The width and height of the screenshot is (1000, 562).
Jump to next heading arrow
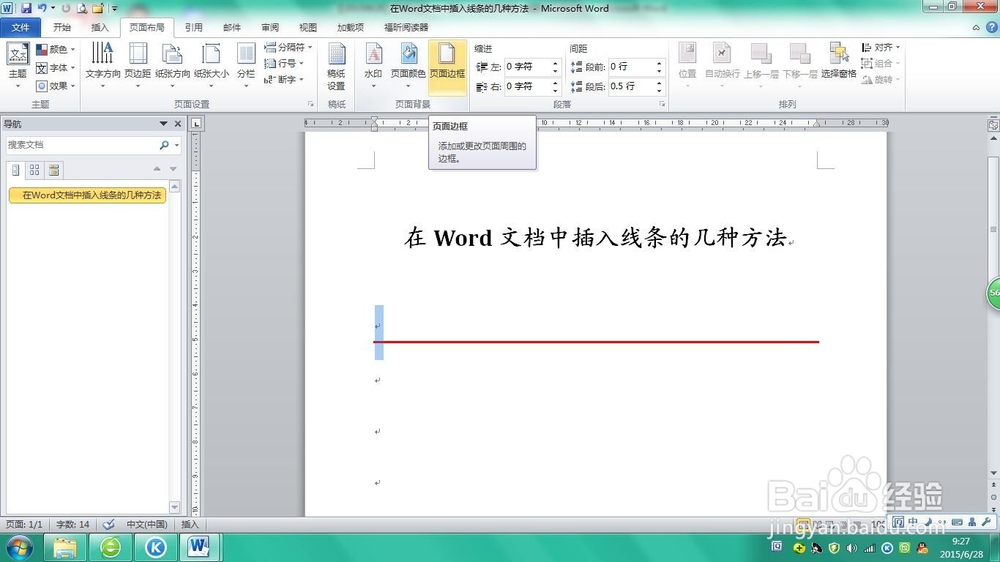[x=173, y=169]
